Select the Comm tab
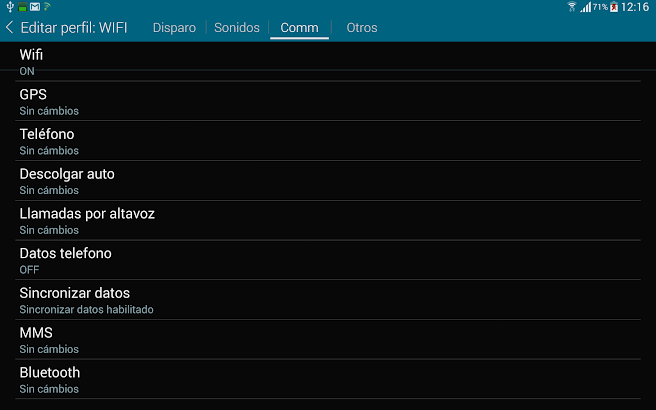Viewport: 656px width, 410px height. (299, 28)
